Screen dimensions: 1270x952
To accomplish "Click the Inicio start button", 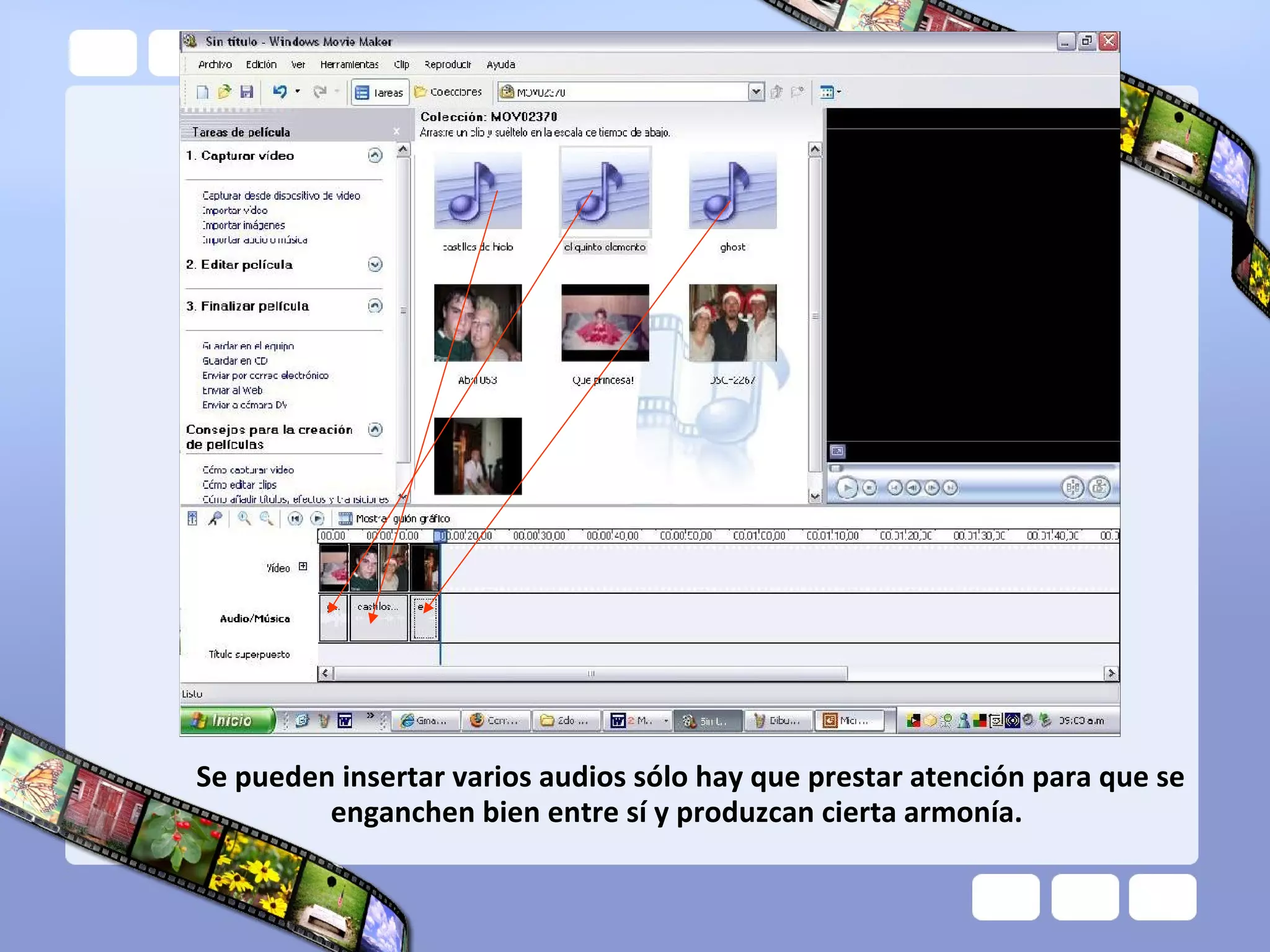I will pyautogui.click(x=227, y=720).
